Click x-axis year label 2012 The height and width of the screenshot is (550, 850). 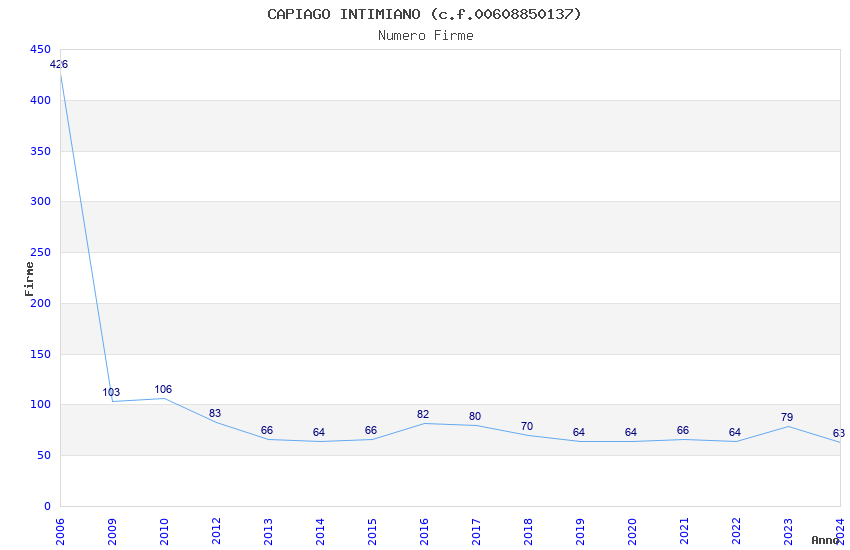pos(216,532)
